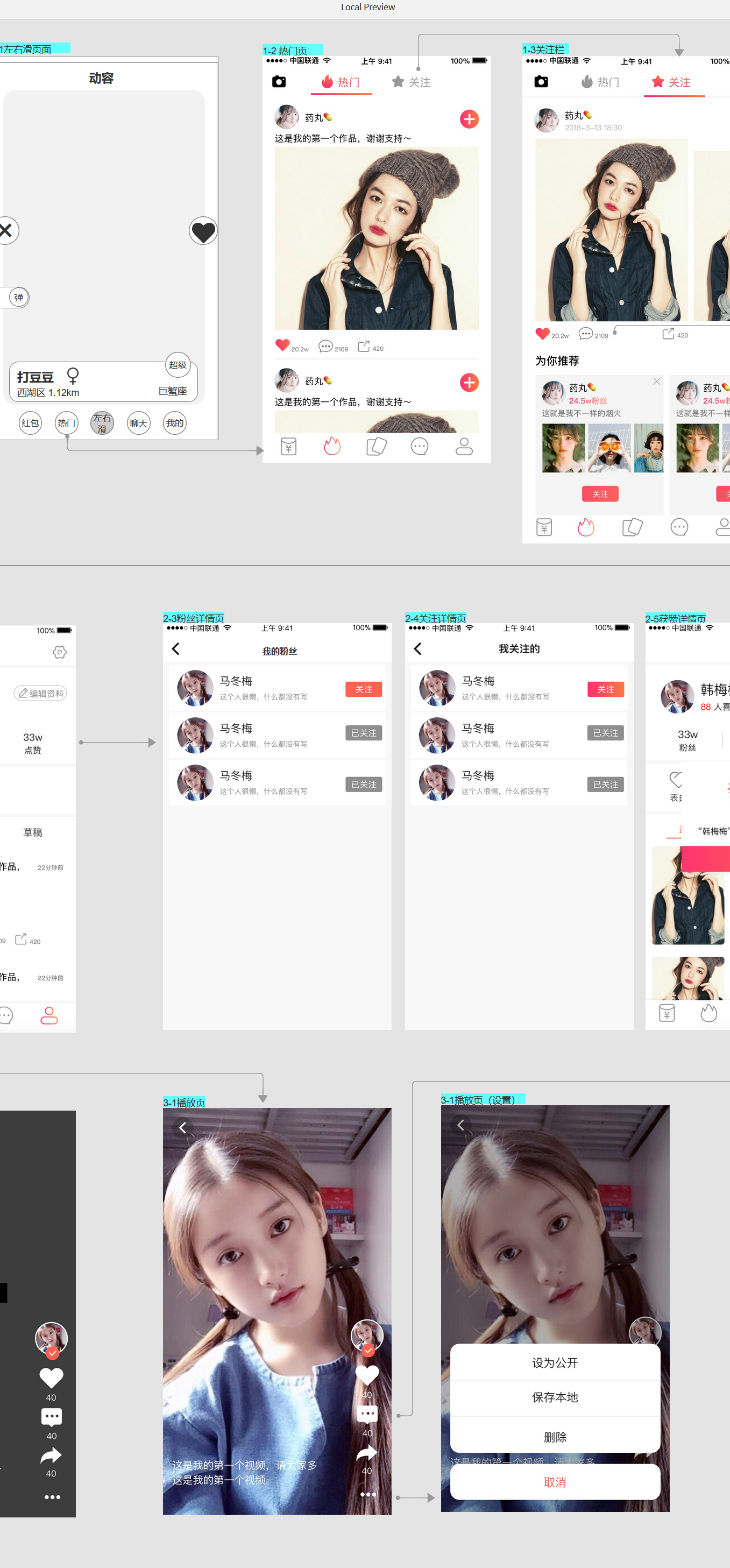Switch to the 关注 tab on the 1-2 热门页 screen
Image resolution: width=730 pixels, height=1568 pixels.
point(411,82)
